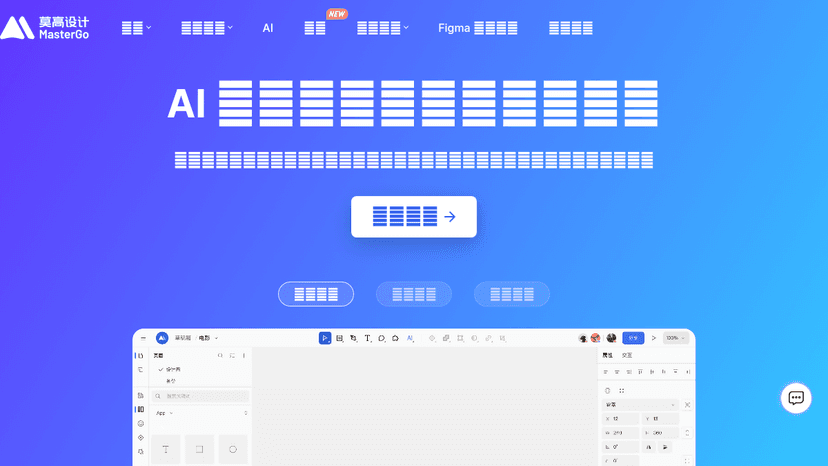Open the hamburger menu in the editor preview
Viewport: 828px width, 466px height.
pos(143,338)
